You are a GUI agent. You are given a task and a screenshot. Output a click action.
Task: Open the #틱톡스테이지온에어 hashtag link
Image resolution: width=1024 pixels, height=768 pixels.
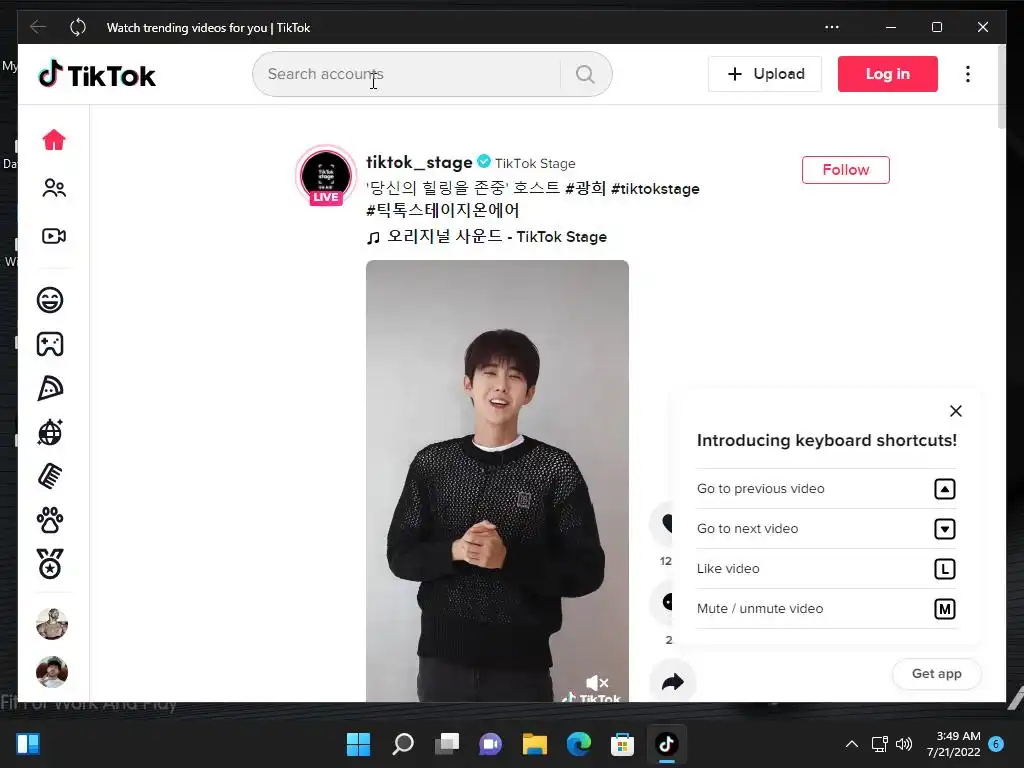[x=443, y=210]
